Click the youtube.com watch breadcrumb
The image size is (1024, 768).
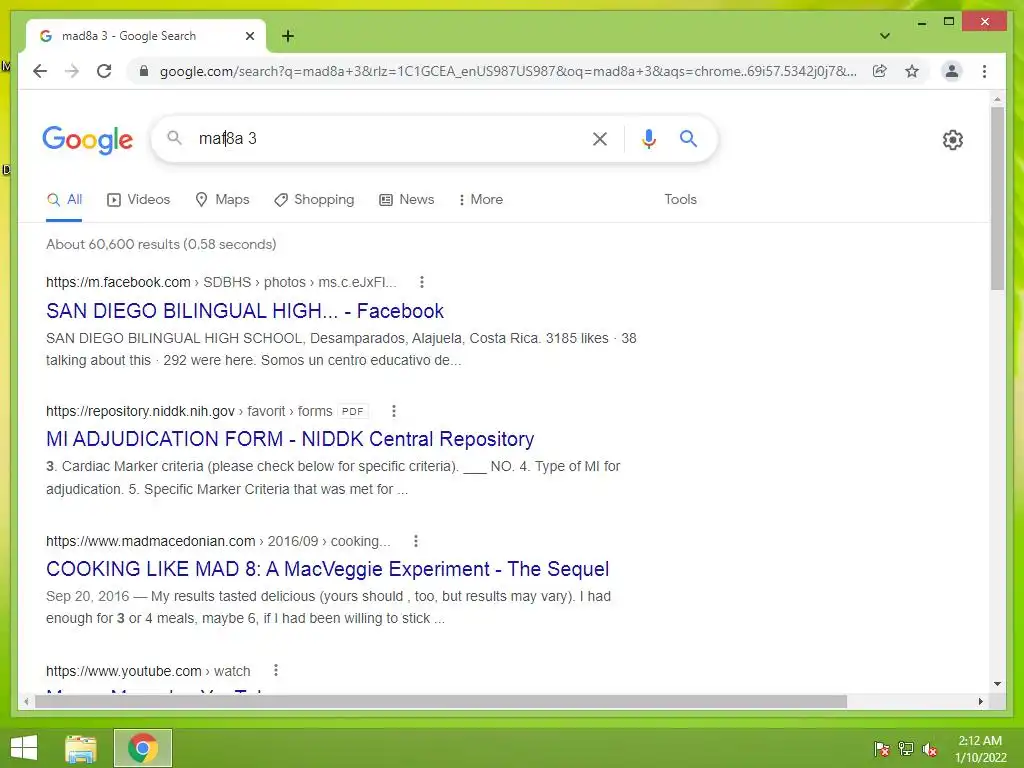tap(148, 671)
